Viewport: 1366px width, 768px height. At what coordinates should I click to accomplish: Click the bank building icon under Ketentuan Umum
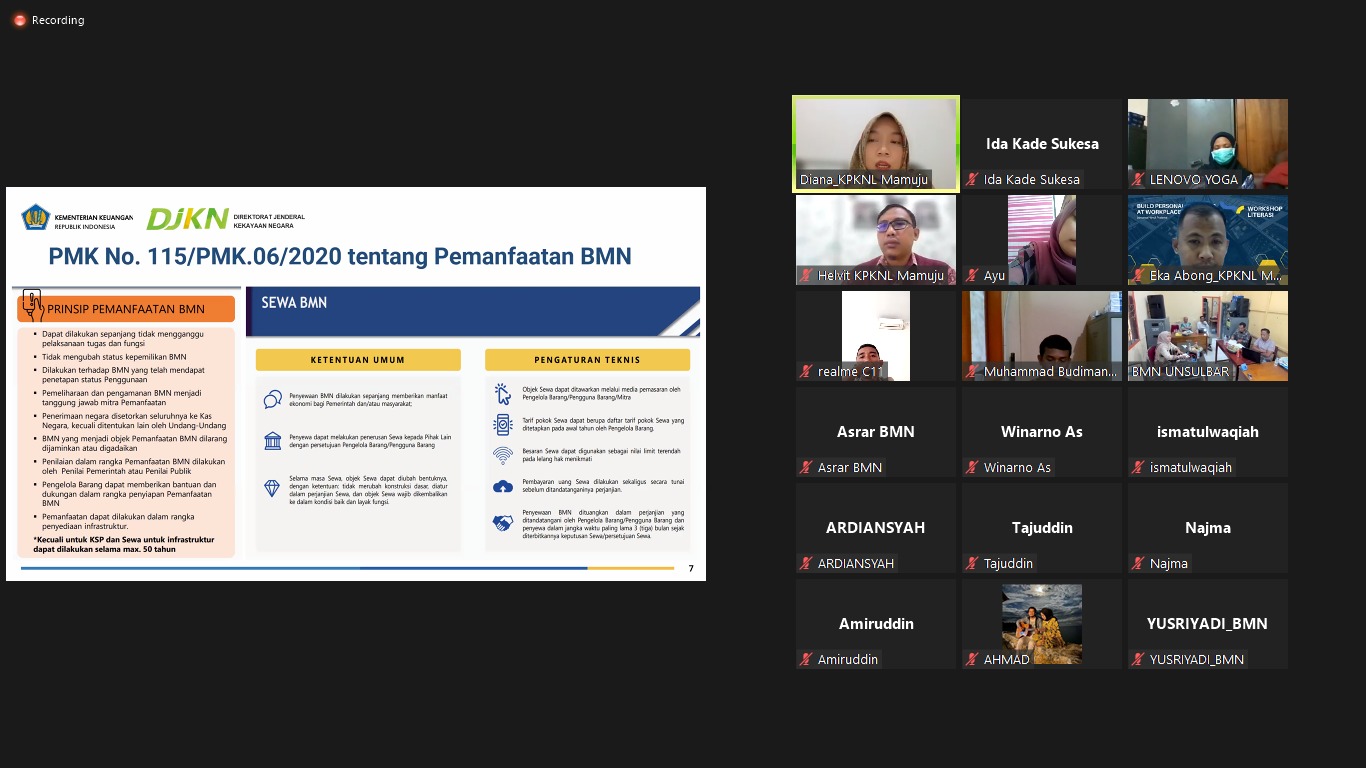click(272, 441)
